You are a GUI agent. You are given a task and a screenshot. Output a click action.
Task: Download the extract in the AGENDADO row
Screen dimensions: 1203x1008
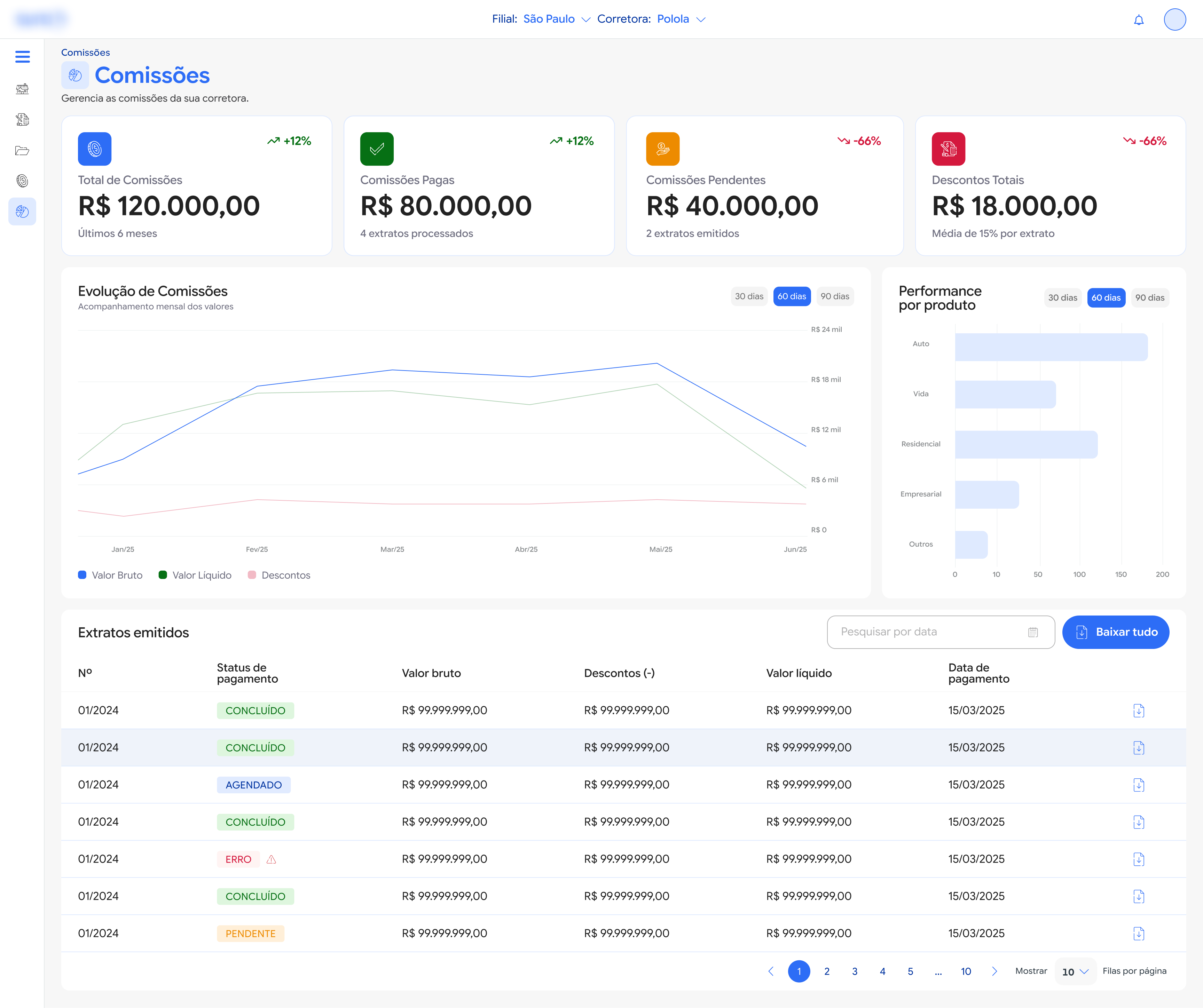point(1139,785)
